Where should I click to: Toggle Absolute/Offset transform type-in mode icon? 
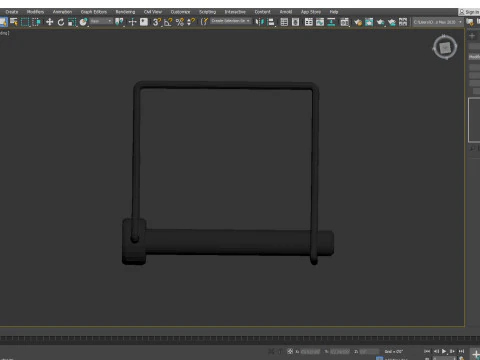(x=290, y=352)
